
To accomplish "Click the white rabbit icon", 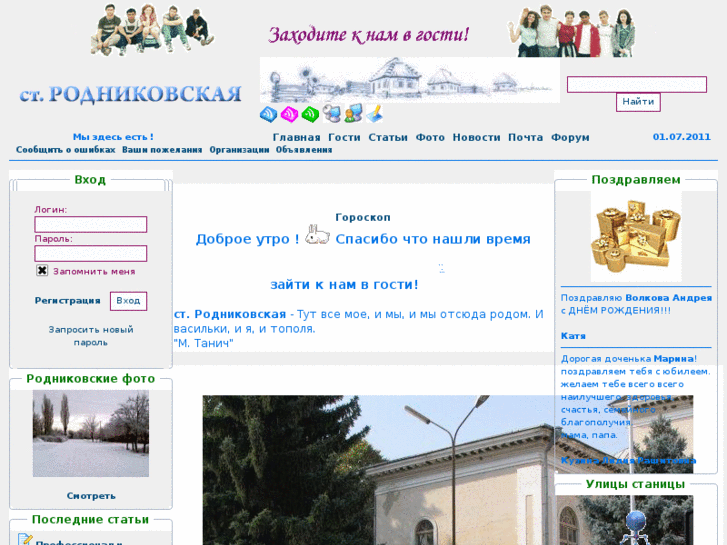I will coord(317,234).
